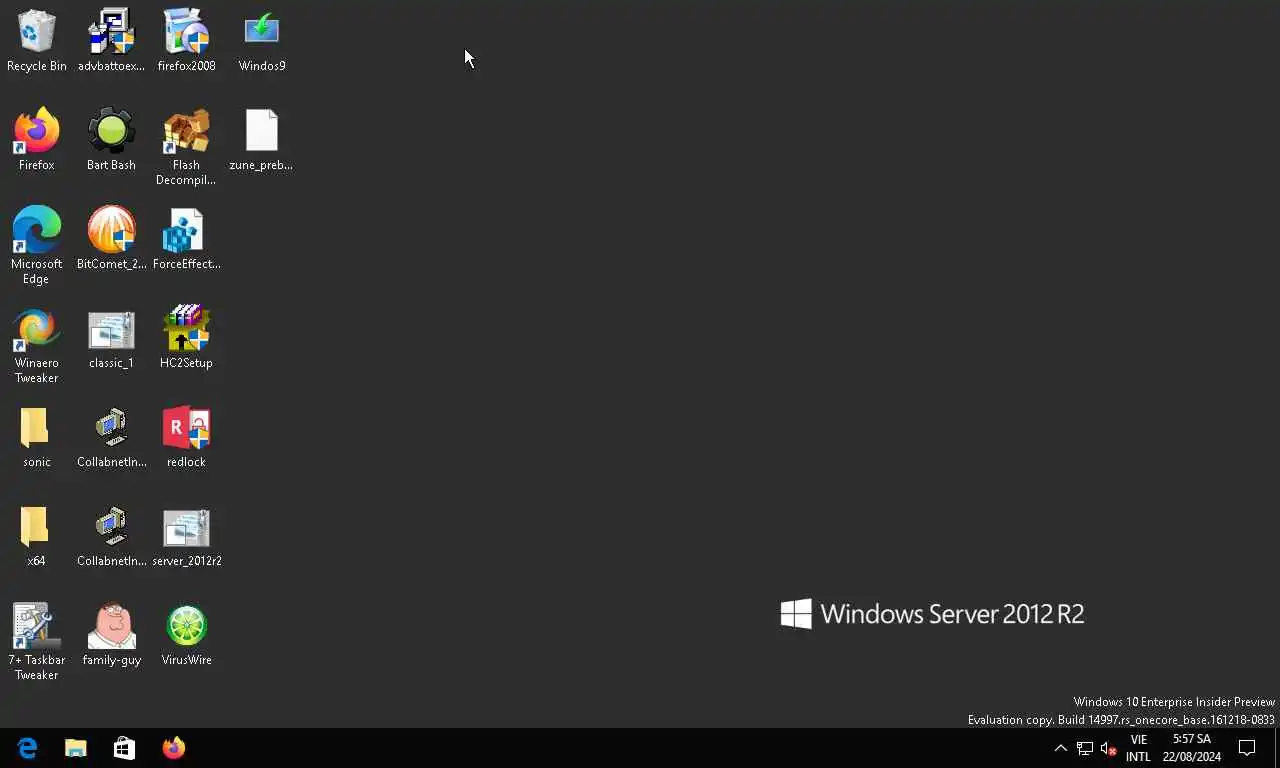Open the VIE INTL input language switcher
Image resolution: width=1280 pixels, height=768 pixels.
(x=1138, y=748)
